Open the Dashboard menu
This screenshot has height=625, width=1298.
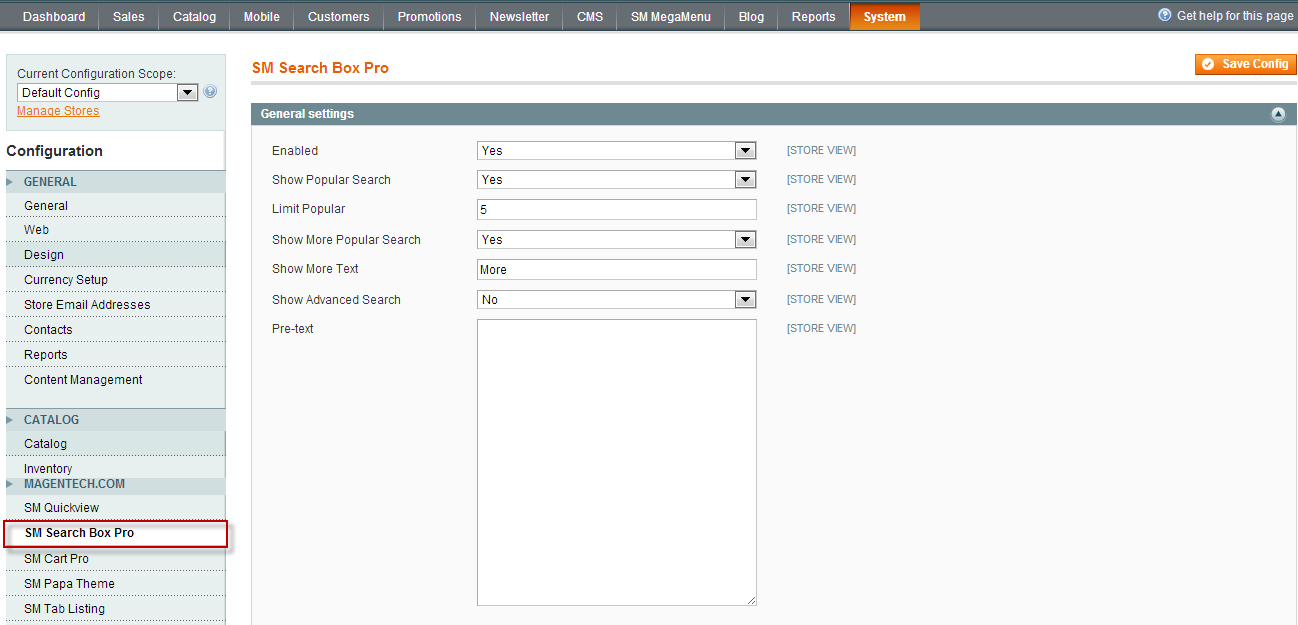[54, 16]
